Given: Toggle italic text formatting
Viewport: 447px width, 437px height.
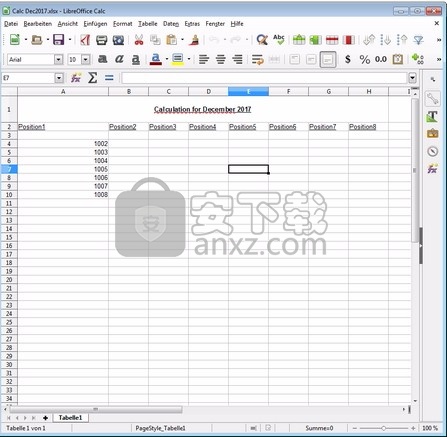Looking at the screenshot, I should tap(119, 59).
